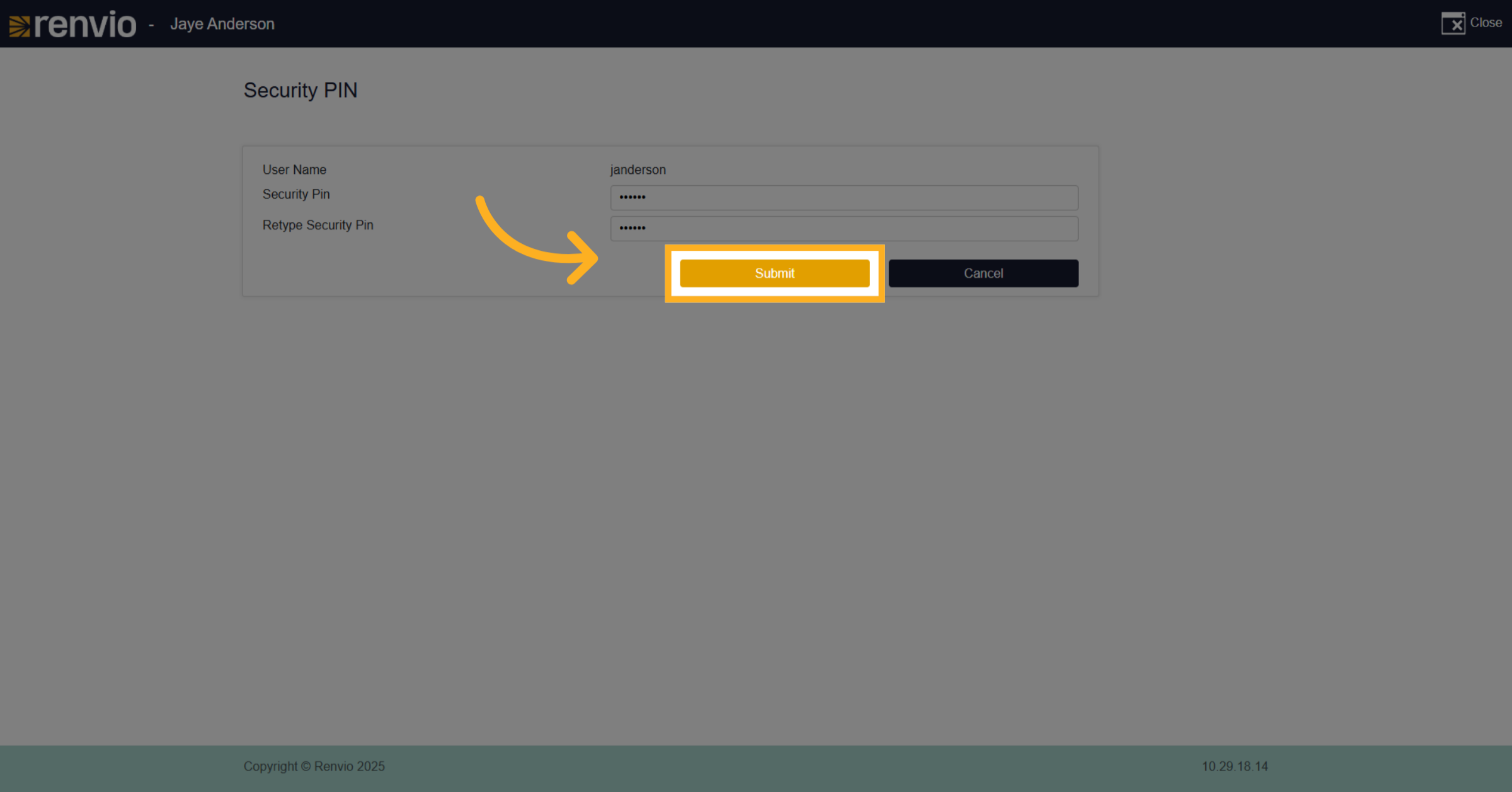Click the renvio sunburst logo icon
This screenshot has width=1512, height=792.
pyautogui.click(x=20, y=26)
